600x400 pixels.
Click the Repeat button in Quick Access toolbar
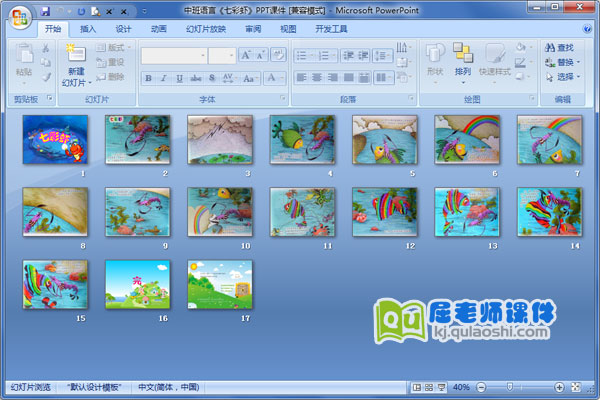click(x=81, y=11)
